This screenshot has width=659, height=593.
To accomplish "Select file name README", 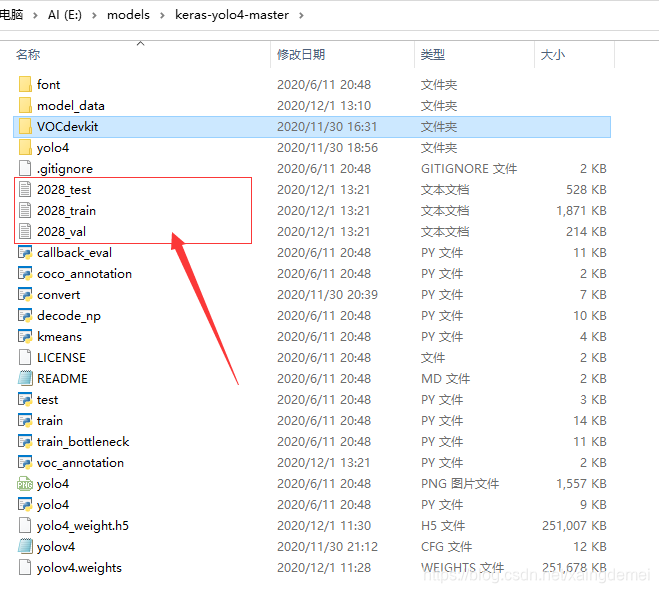I will click(x=63, y=379).
